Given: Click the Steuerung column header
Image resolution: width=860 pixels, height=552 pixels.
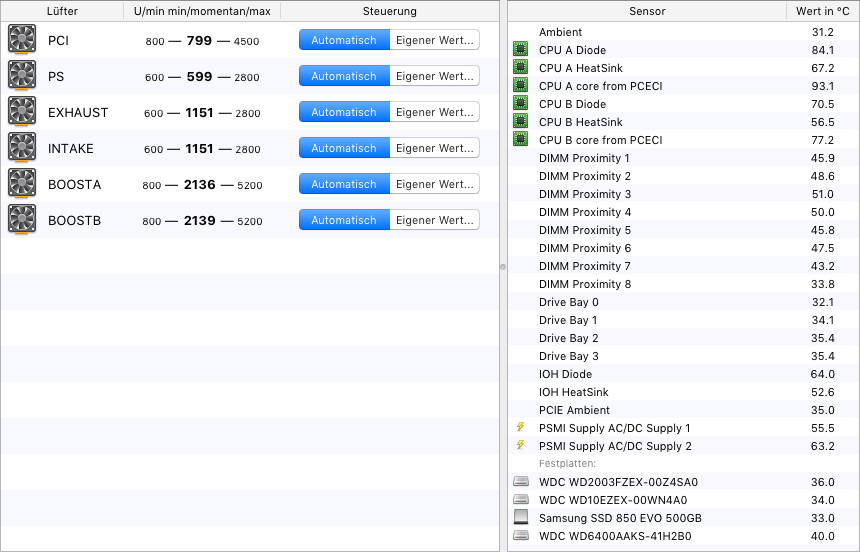Looking at the screenshot, I should pyautogui.click(x=389, y=11).
